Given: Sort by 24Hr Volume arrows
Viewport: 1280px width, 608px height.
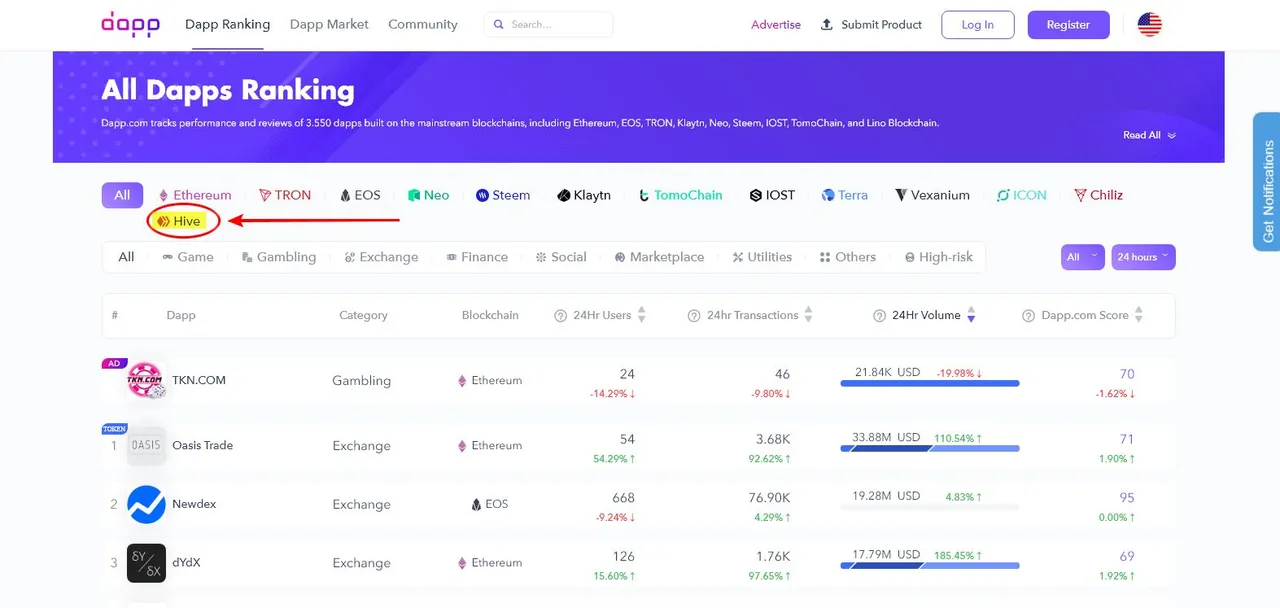Looking at the screenshot, I should (971, 315).
